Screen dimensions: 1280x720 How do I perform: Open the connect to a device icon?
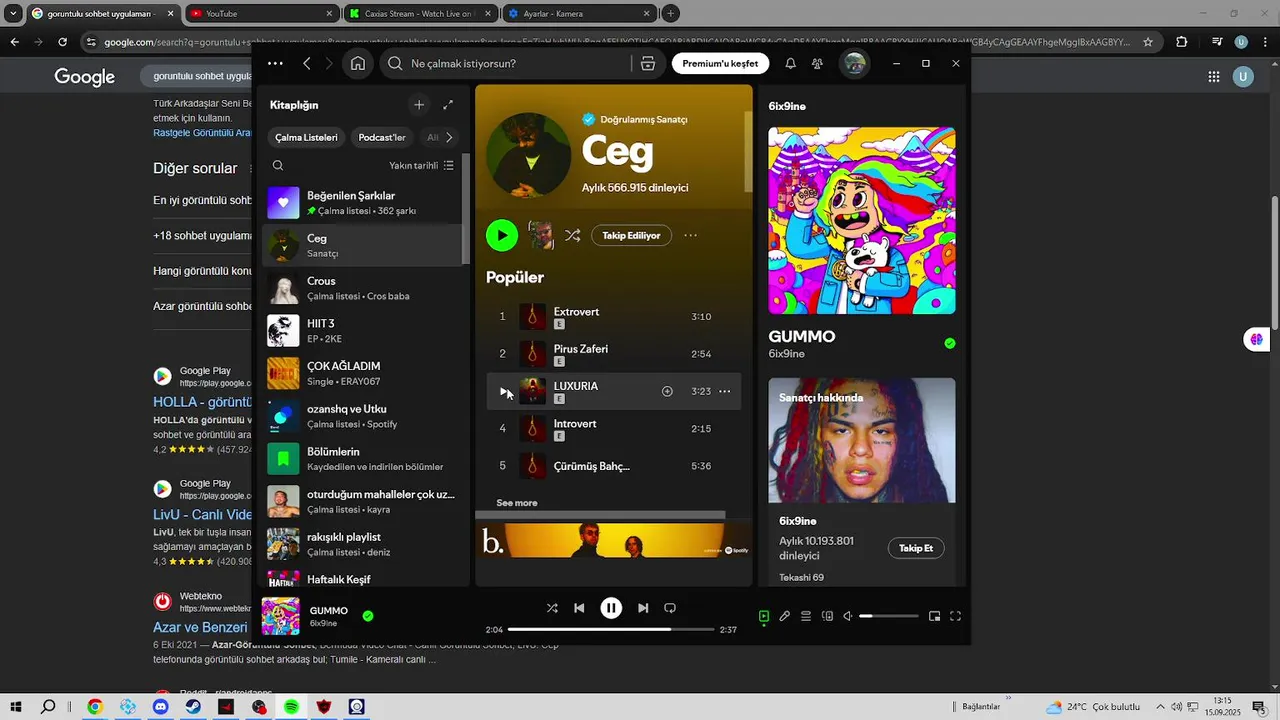[x=827, y=616]
